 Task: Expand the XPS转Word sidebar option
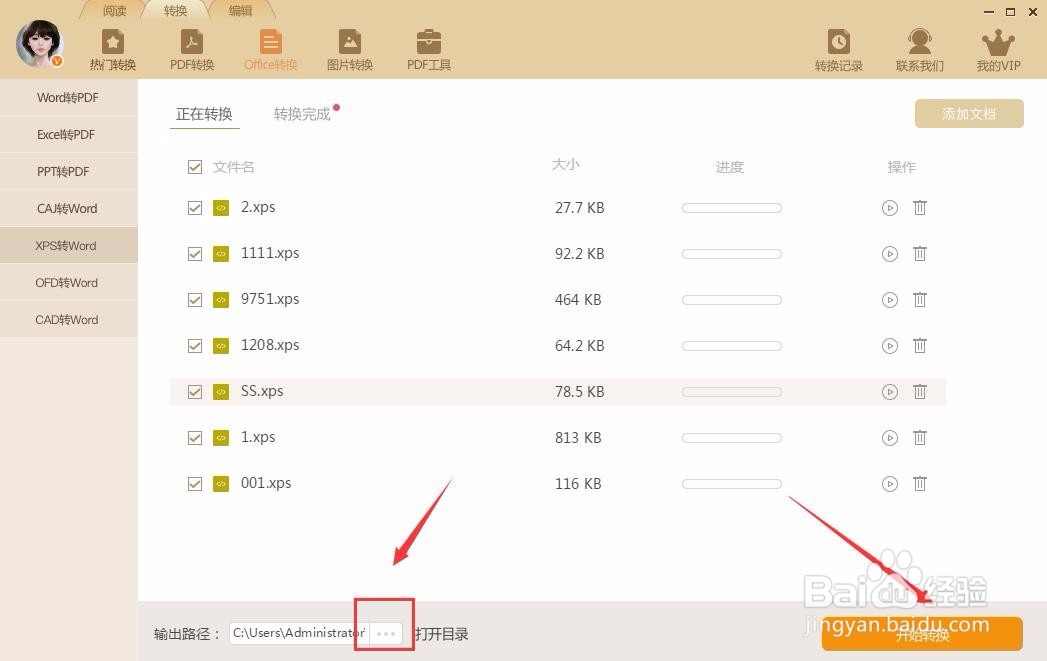tap(67, 245)
